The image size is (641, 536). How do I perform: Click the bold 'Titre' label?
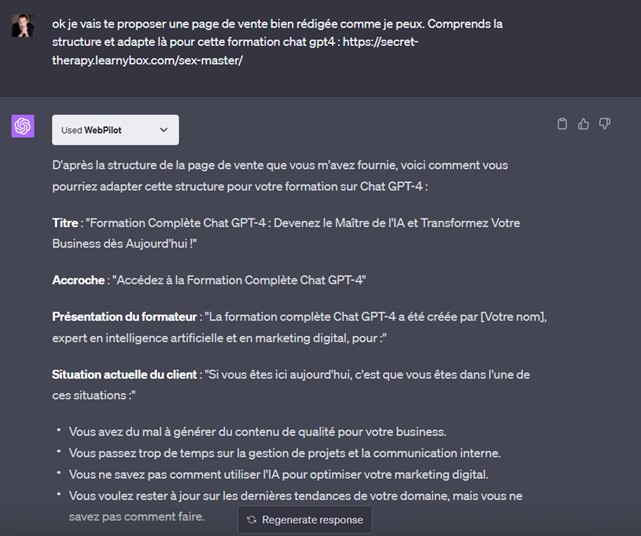[65, 223]
